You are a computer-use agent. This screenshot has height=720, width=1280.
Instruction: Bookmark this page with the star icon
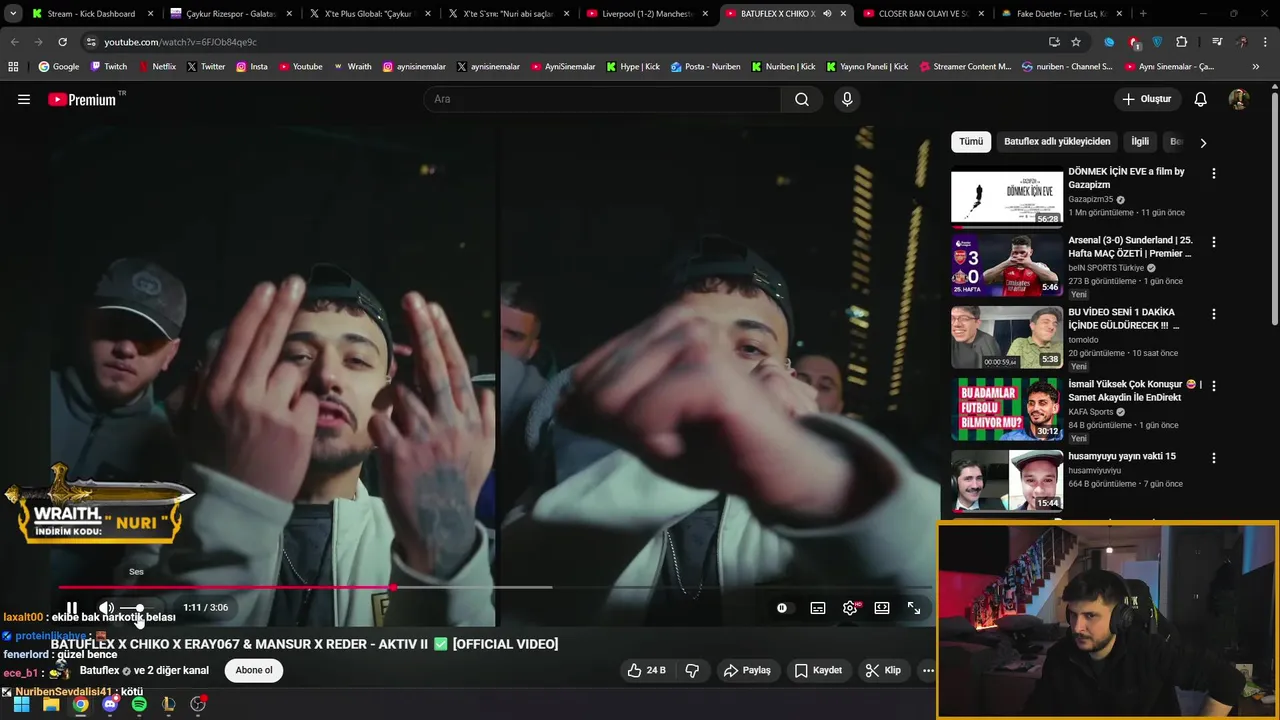coord(1076,42)
